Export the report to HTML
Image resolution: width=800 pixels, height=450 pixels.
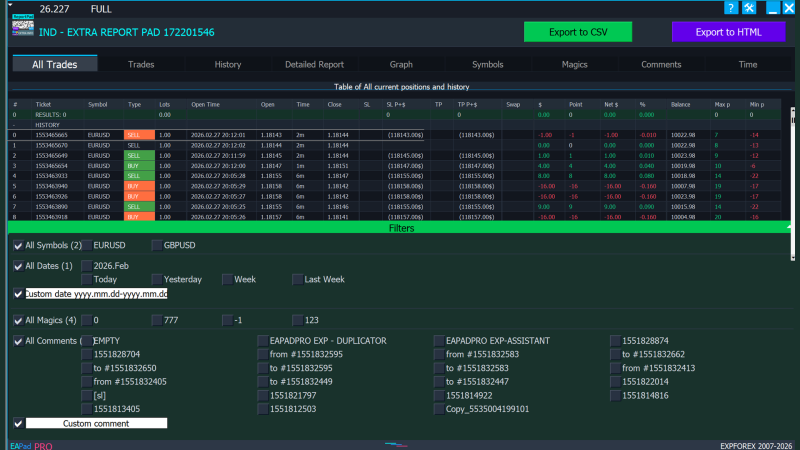[729, 32]
